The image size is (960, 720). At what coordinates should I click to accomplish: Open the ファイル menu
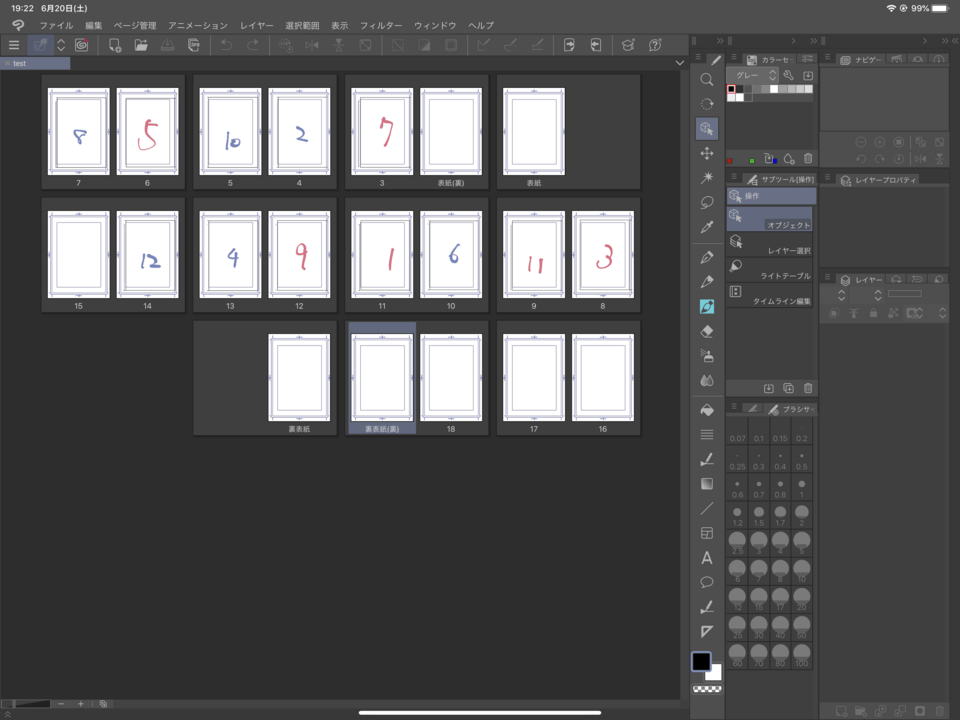pos(56,26)
